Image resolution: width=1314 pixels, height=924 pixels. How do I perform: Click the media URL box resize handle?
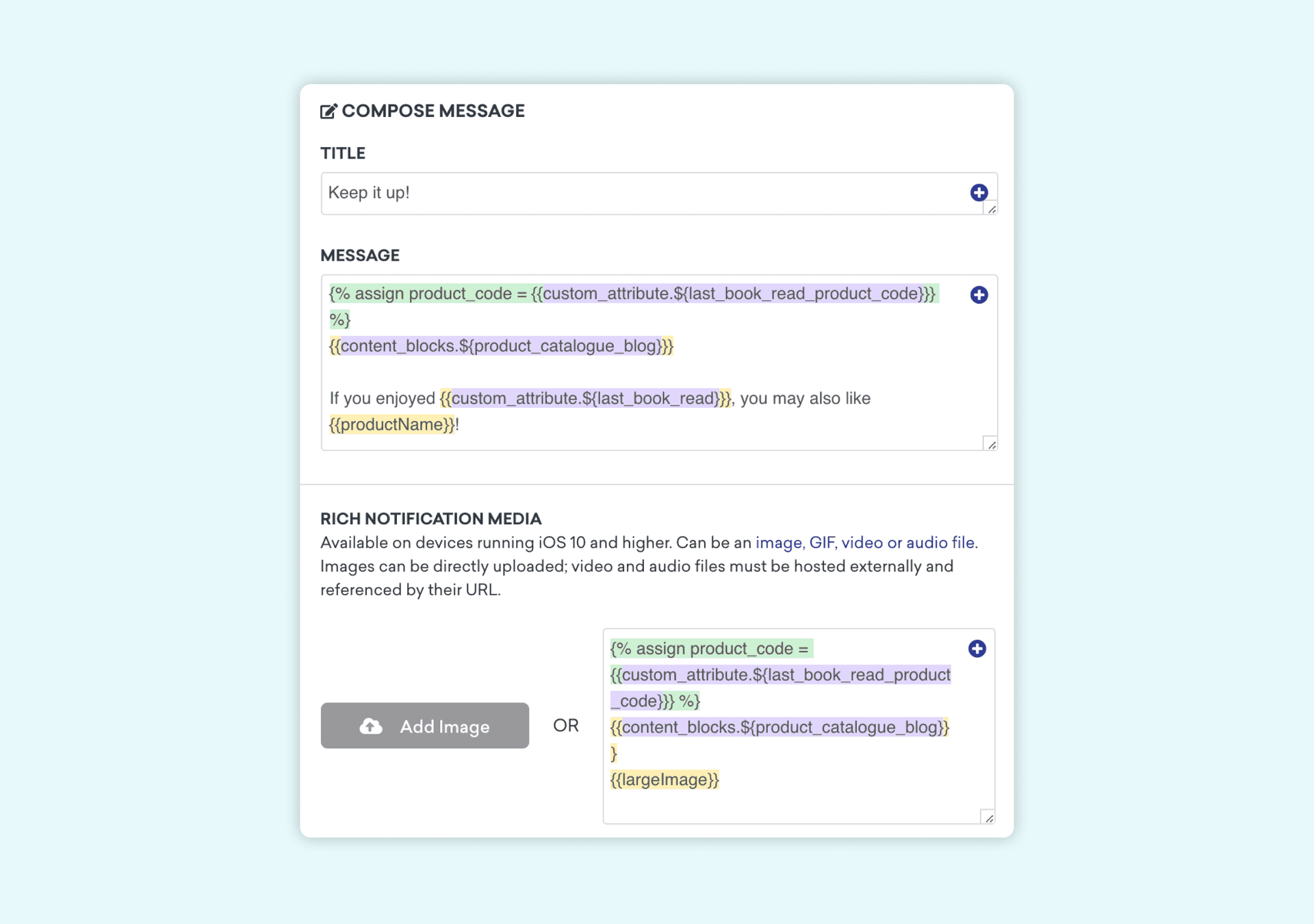[x=988, y=817]
